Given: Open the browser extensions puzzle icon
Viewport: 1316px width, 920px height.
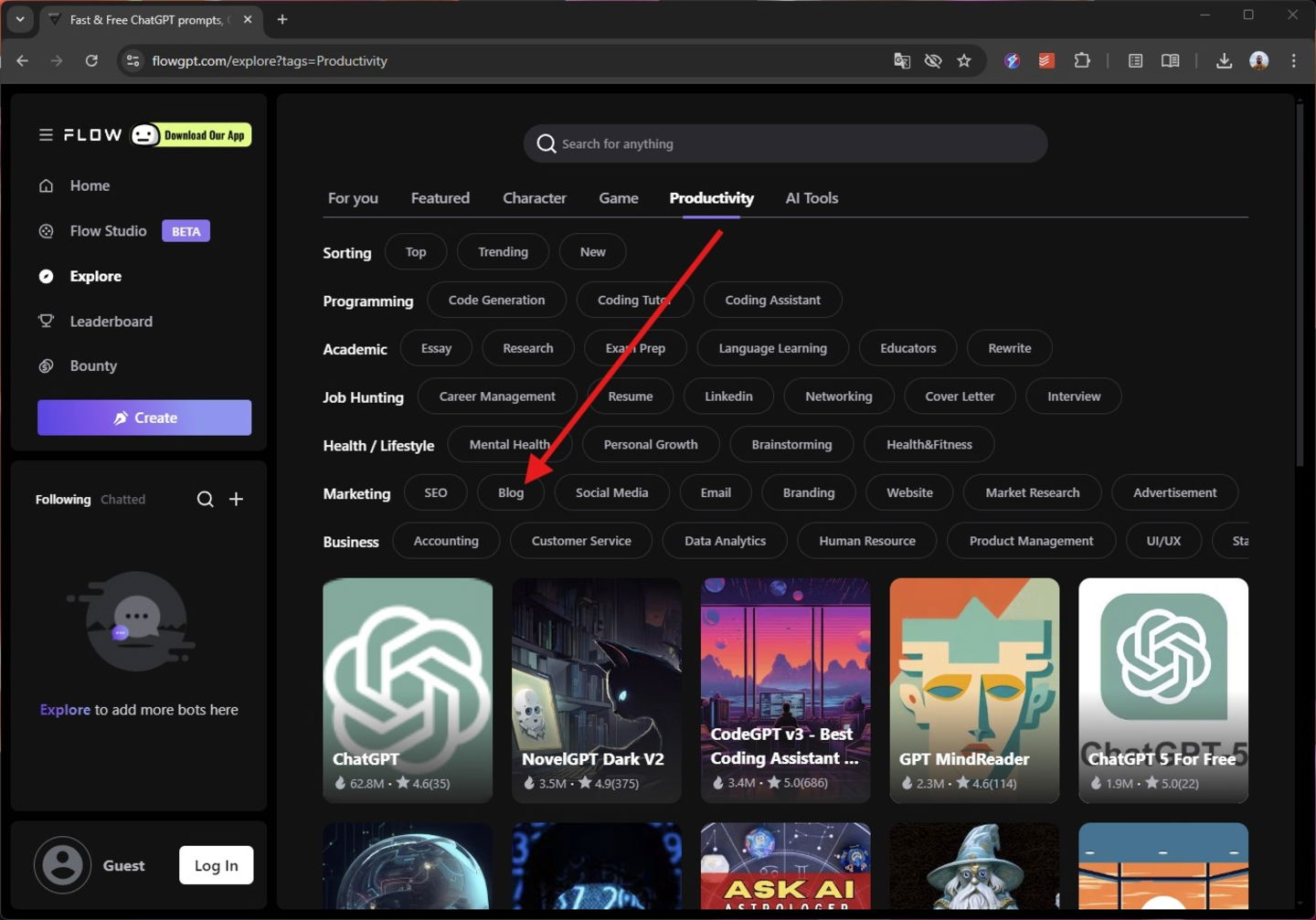Looking at the screenshot, I should tap(1082, 60).
